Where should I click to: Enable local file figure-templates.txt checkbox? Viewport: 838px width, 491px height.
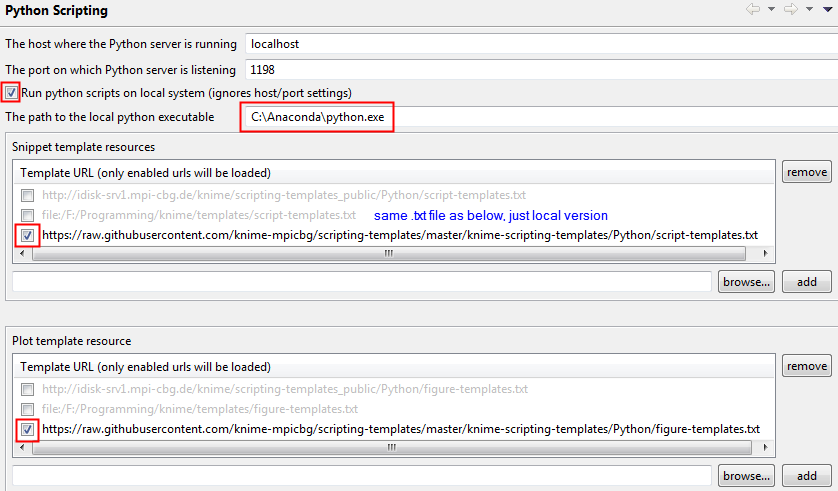[x=28, y=409]
